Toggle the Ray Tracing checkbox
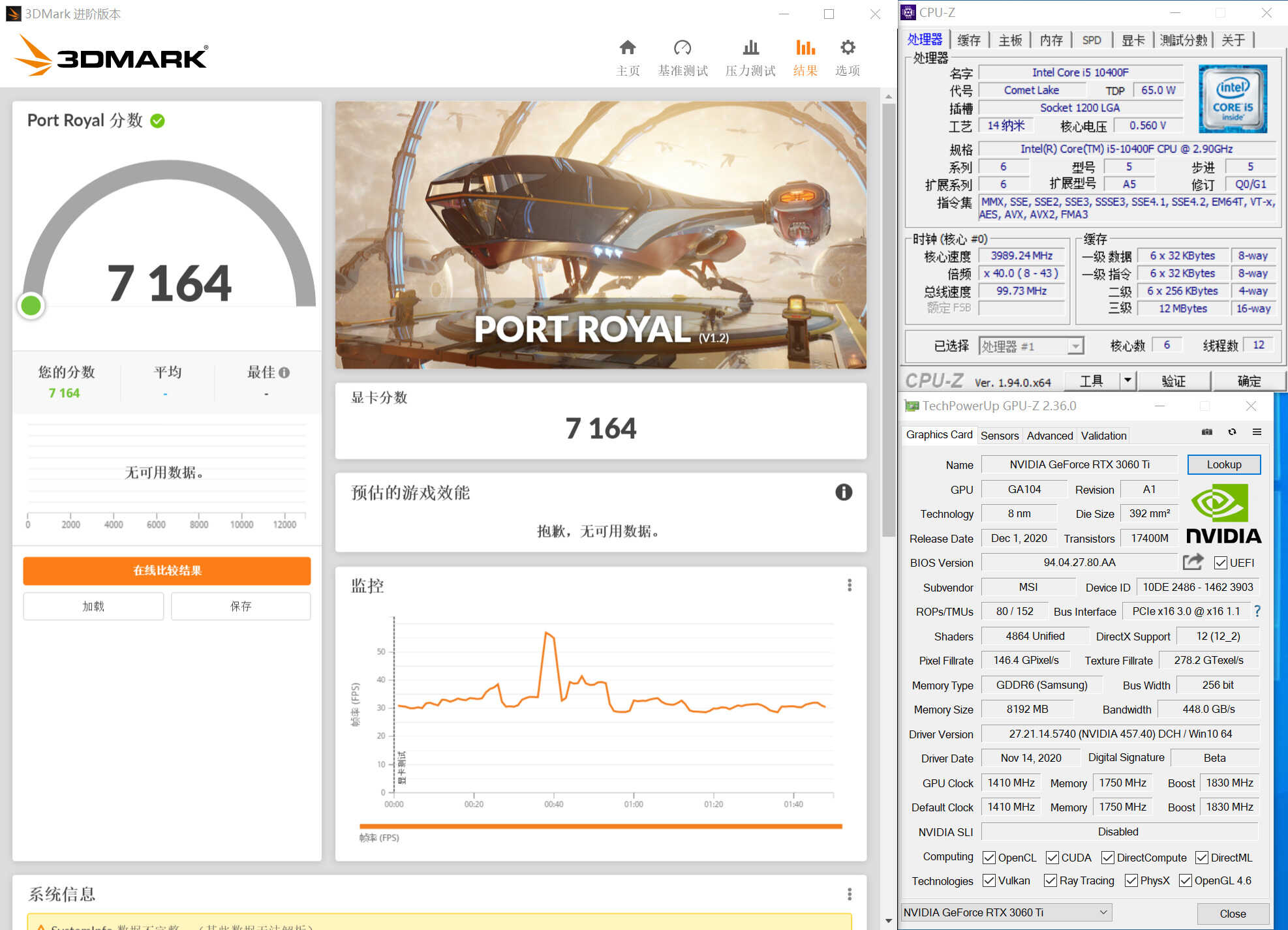This screenshot has width=1288, height=930. point(1050,880)
